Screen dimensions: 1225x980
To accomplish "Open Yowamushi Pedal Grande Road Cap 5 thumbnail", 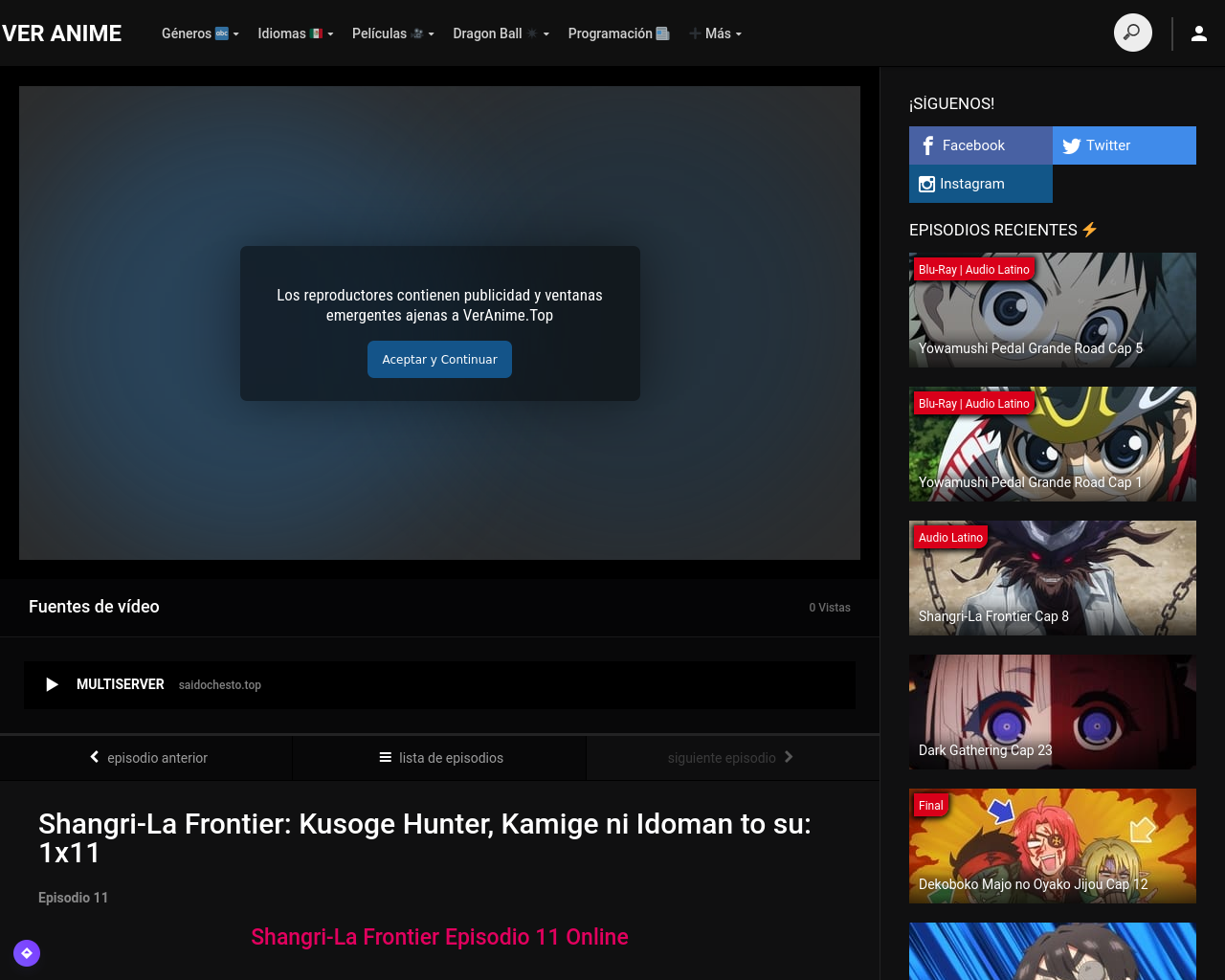I will [1053, 310].
